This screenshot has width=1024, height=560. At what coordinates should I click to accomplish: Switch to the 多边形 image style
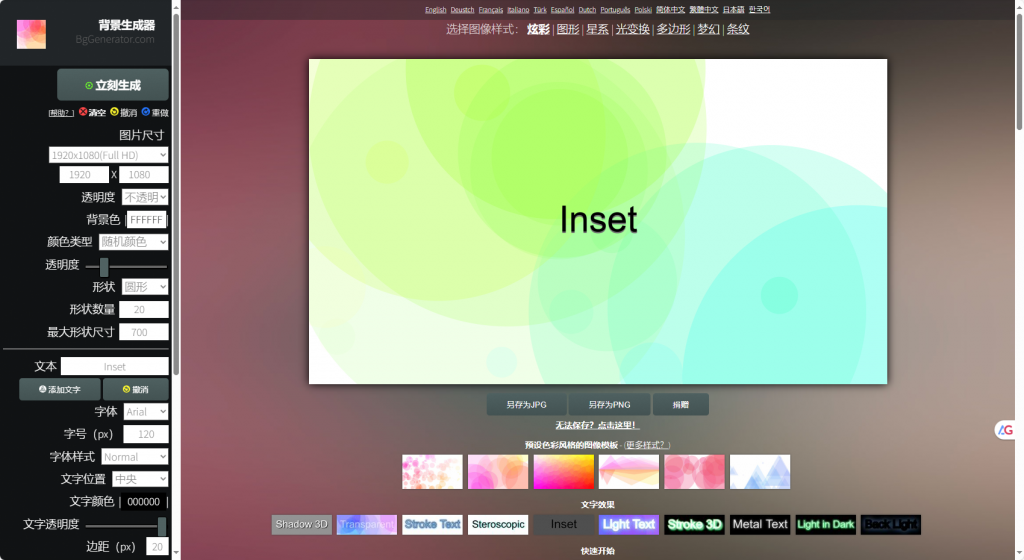(672, 29)
